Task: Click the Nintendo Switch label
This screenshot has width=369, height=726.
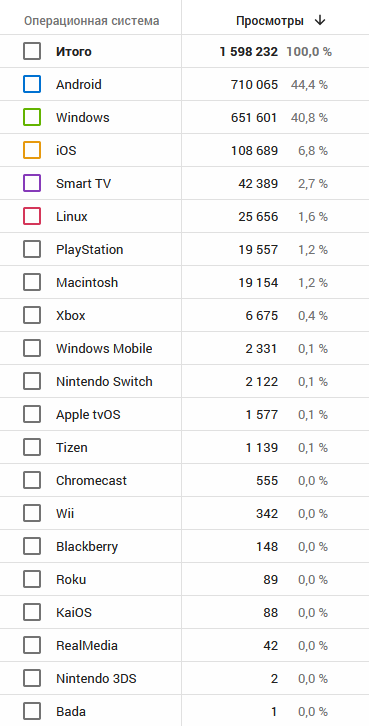Action: pos(104,382)
